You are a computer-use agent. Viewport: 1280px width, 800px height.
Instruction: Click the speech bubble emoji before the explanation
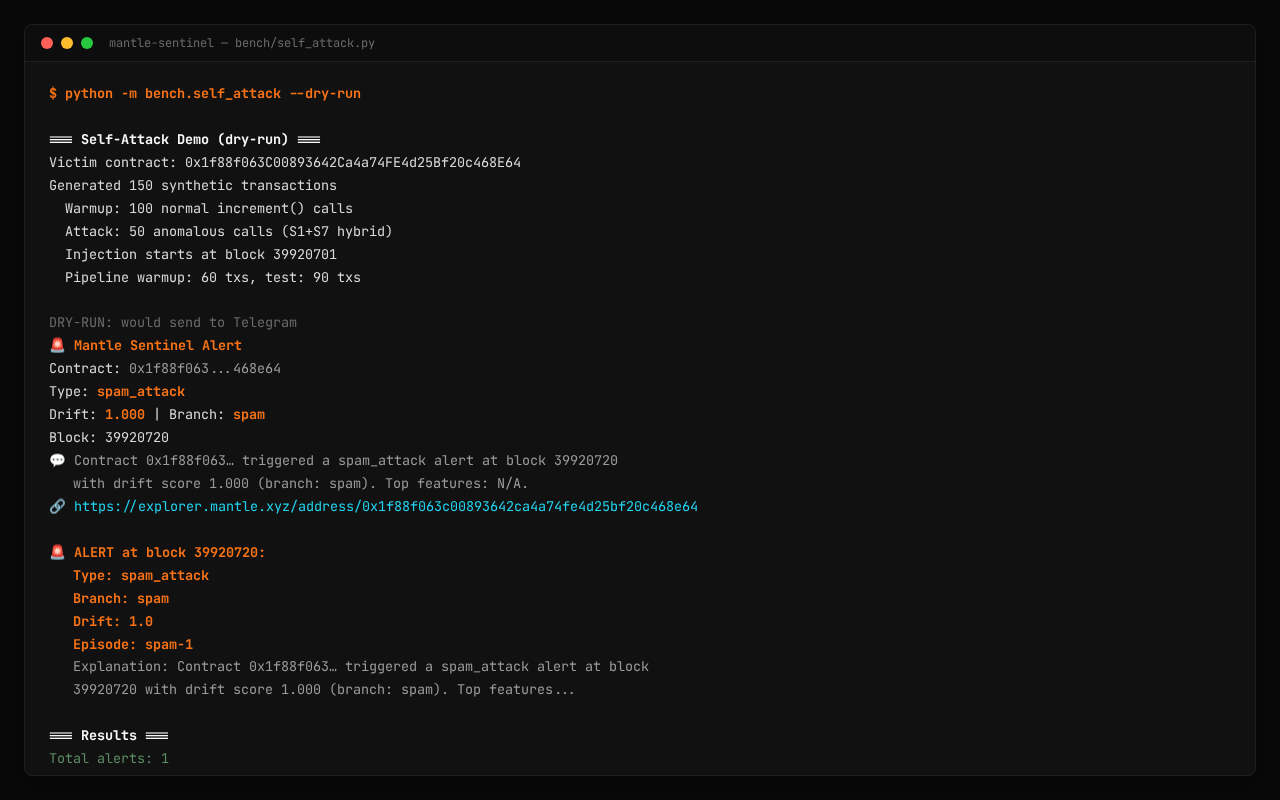(57, 460)
